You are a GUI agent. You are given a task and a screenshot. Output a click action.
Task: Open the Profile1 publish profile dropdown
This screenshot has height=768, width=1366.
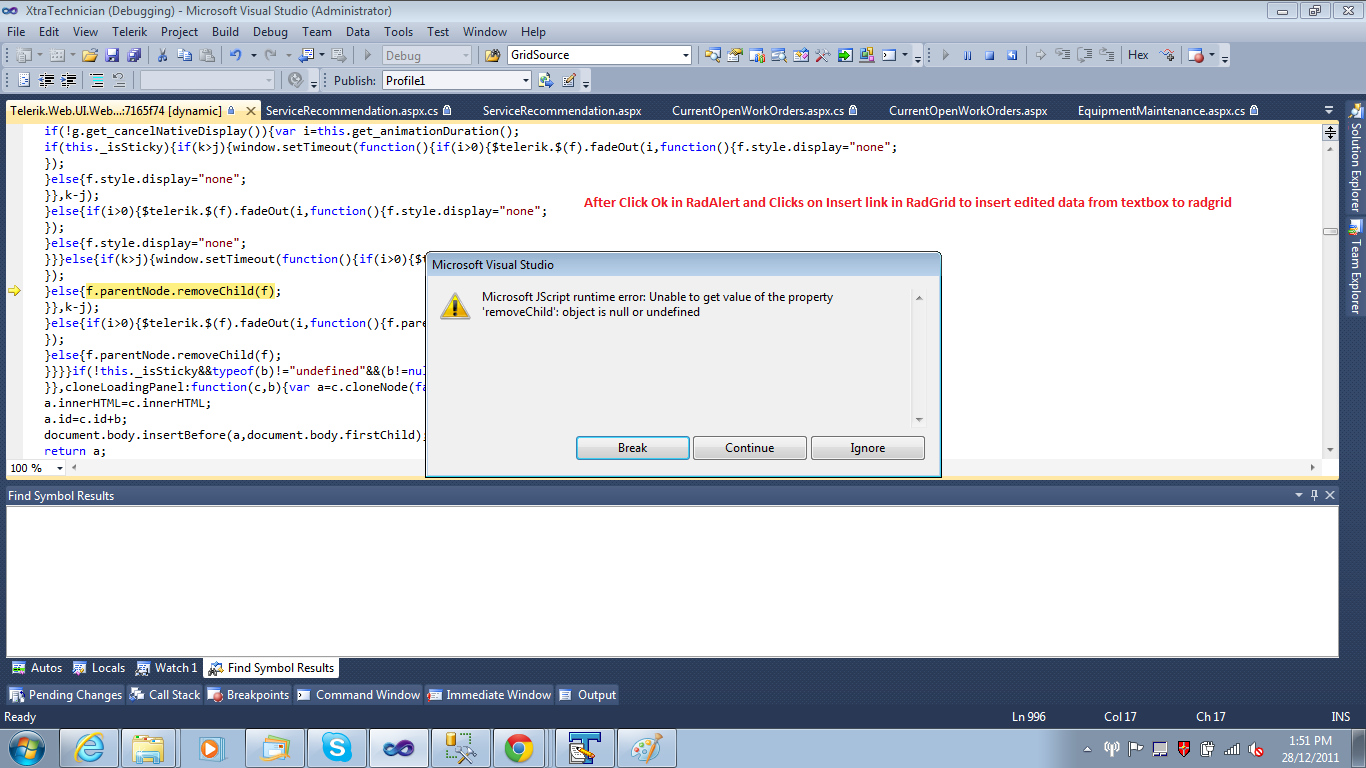click(525, 81)
